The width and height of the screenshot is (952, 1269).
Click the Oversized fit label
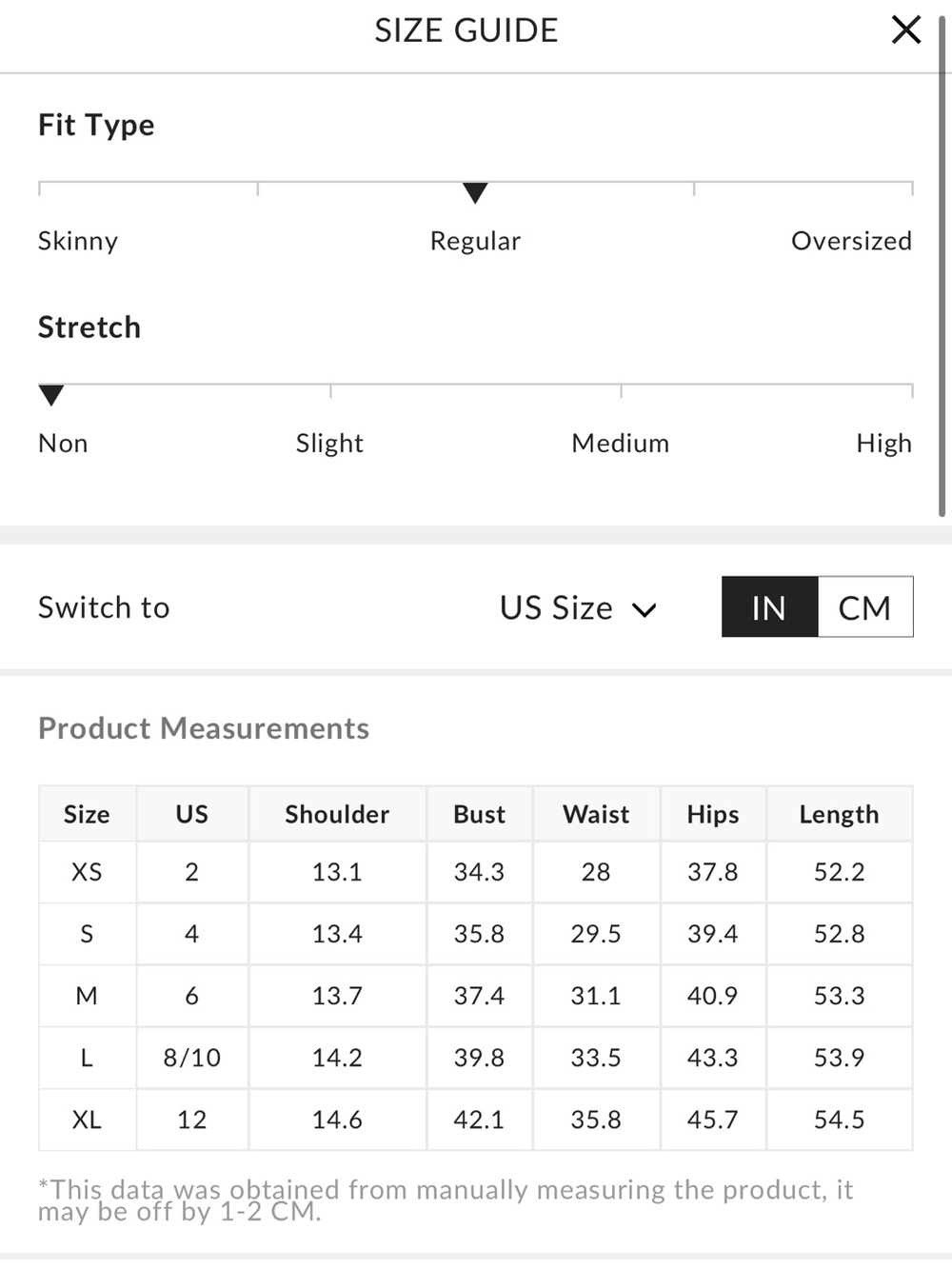(x=851, y=241)
